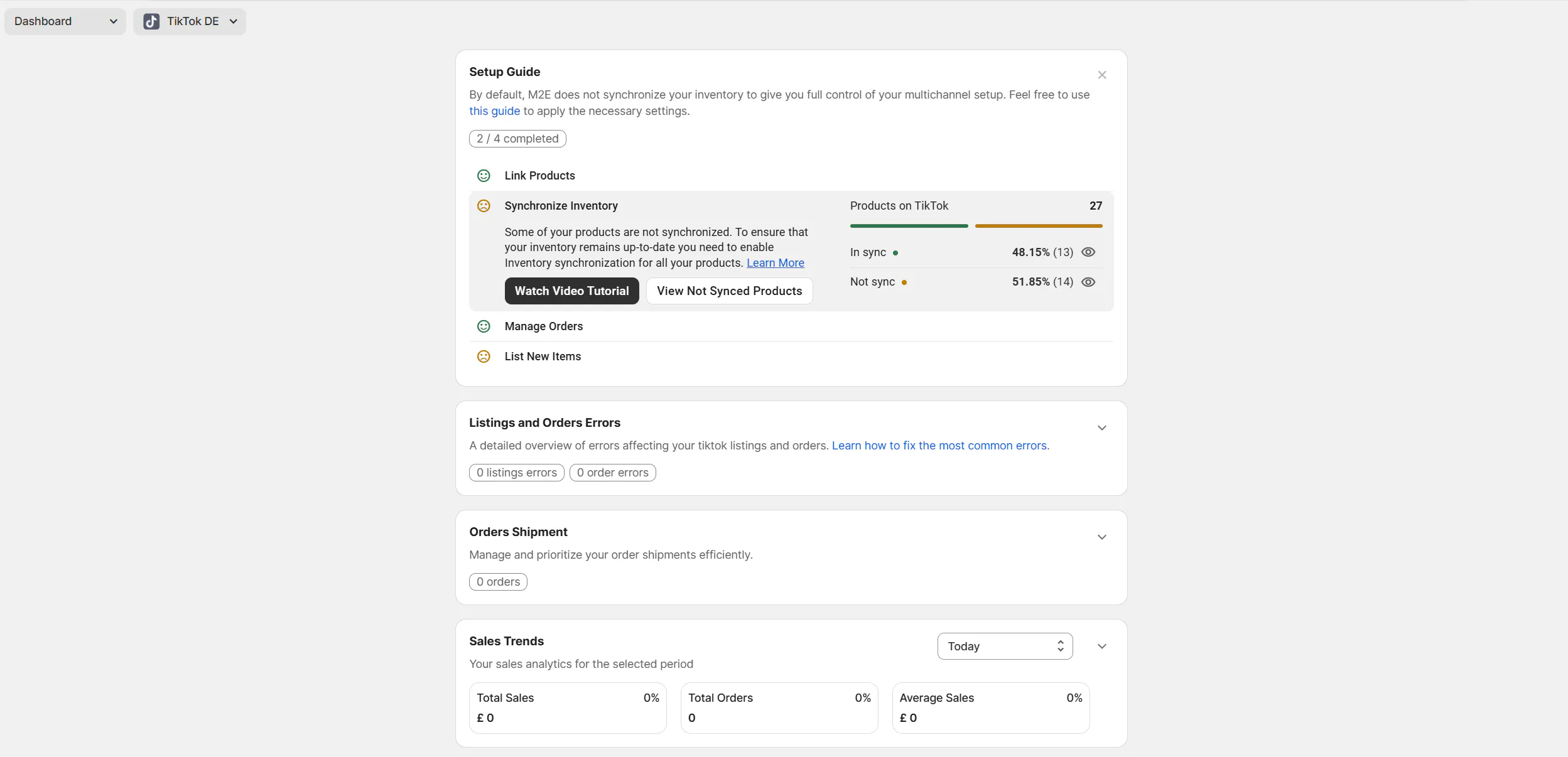Click the sad face beside List New Items
The width and height of the screenshot is (1568, 757).
pyautogui.click(x=484, y=357)
